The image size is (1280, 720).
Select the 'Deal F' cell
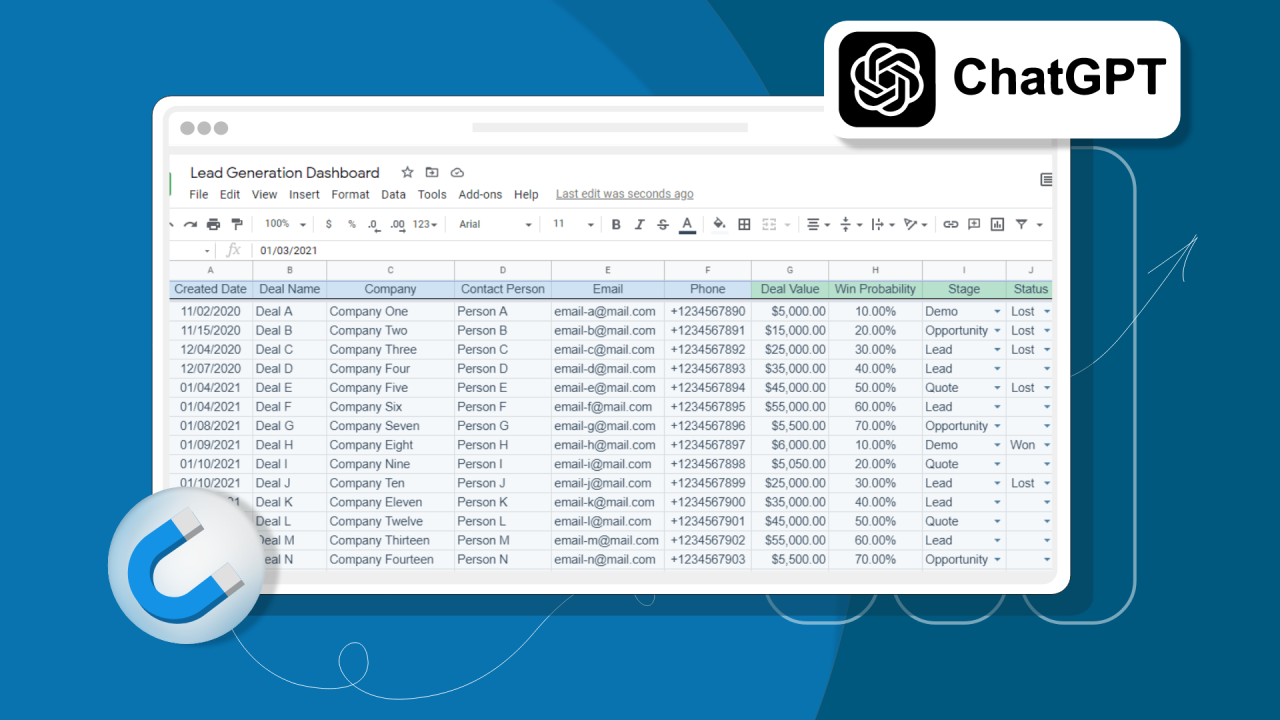[290, 407]
